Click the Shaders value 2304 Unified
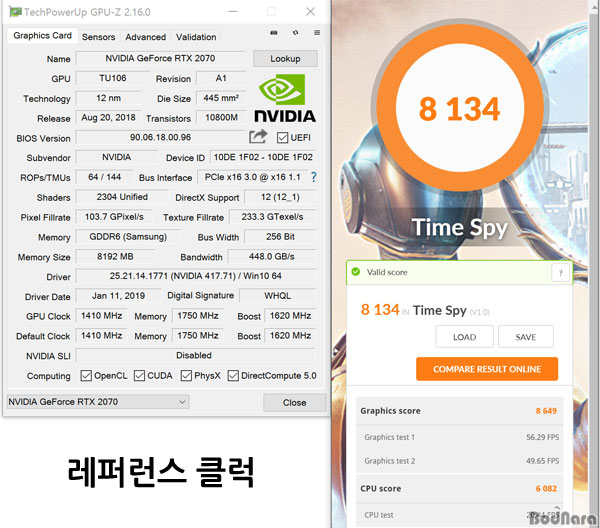This screenshot has width=600, height=528. click(x=122, y=197)
